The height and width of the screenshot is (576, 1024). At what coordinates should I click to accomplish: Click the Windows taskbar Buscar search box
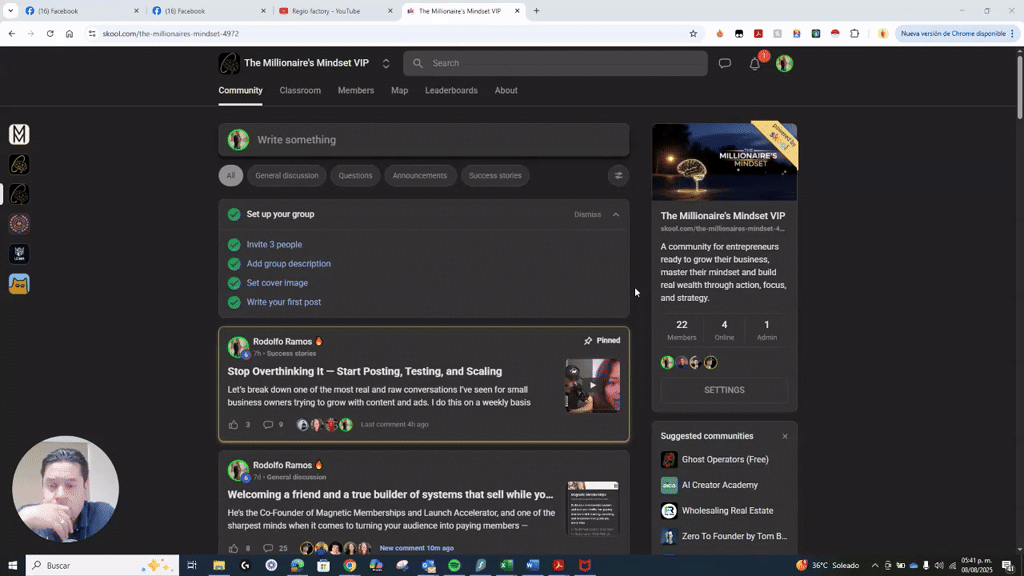(x=102, y=566)
